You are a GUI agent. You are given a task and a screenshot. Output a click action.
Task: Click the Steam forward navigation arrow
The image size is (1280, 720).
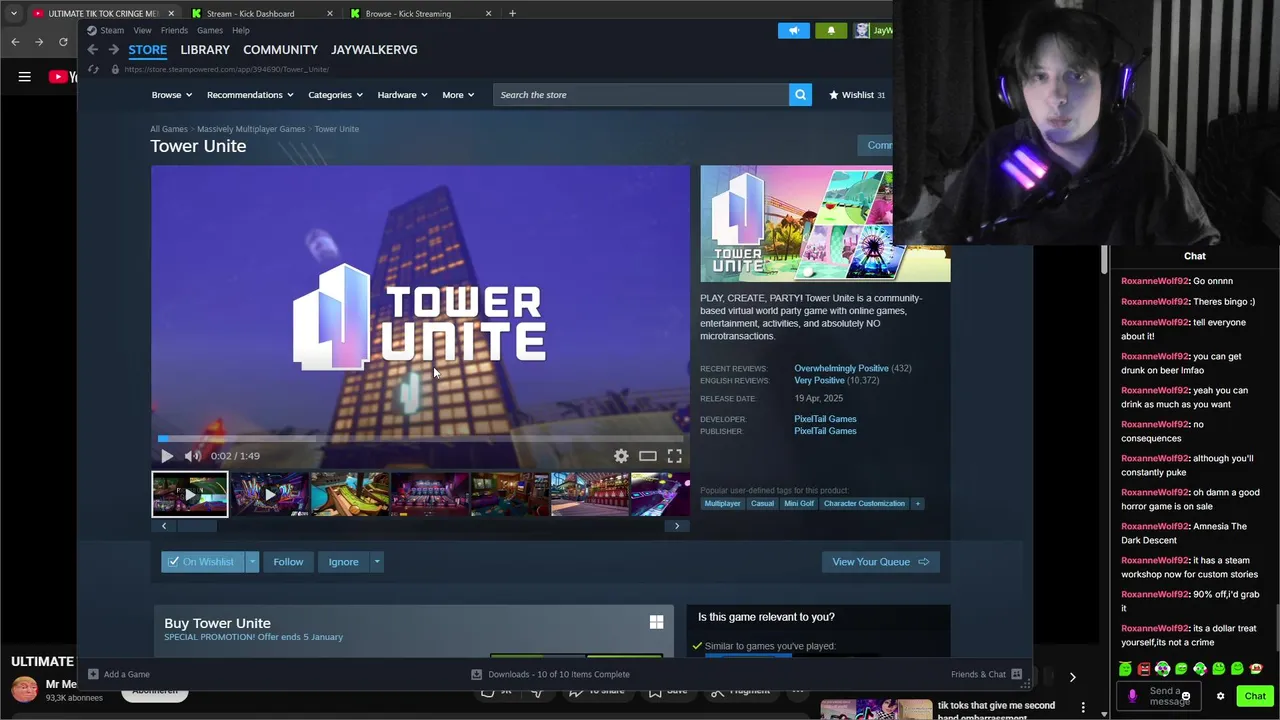(x=113, y=49)
